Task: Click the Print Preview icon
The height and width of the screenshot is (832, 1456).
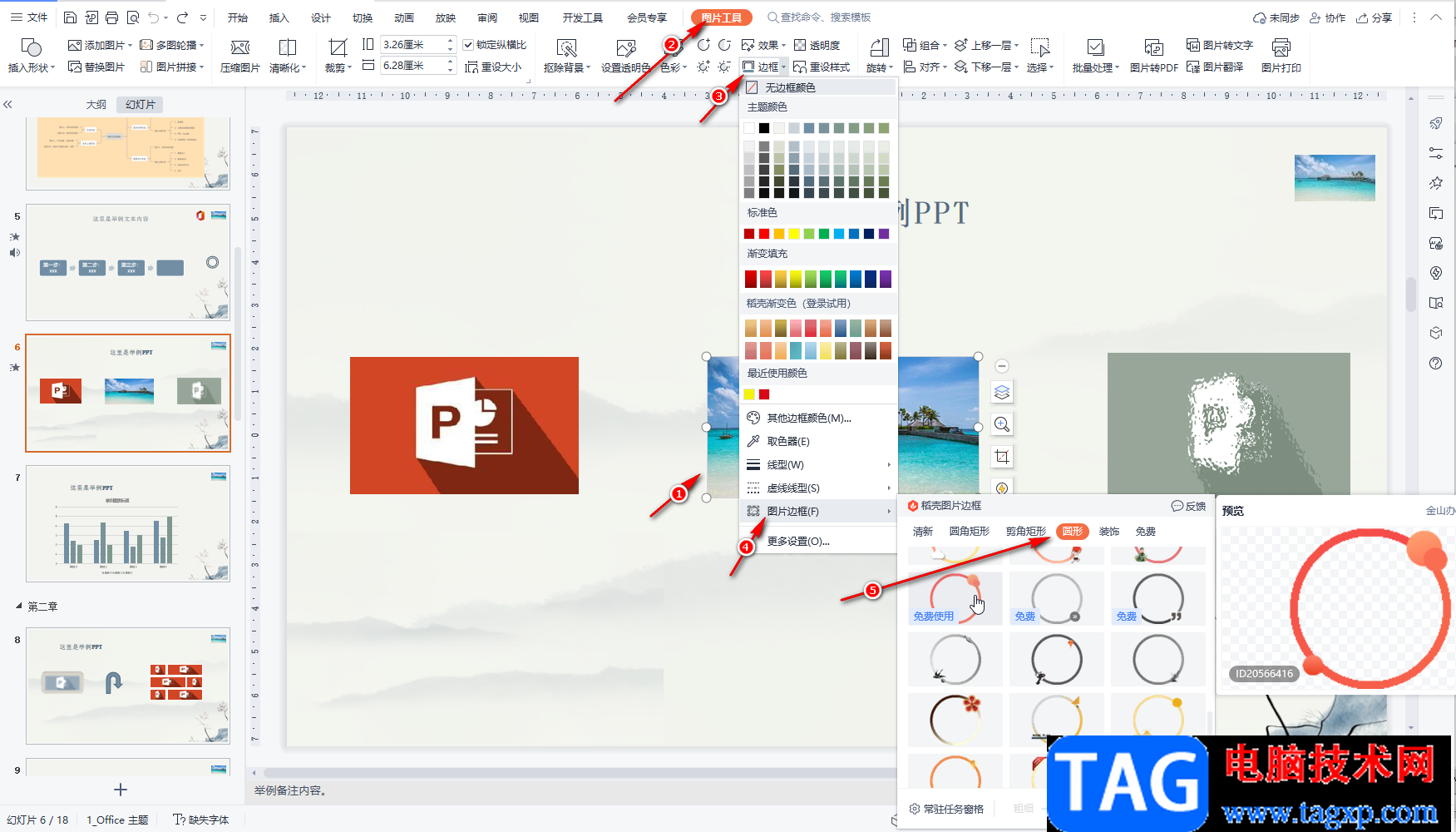Action: (x=132, y=17)
